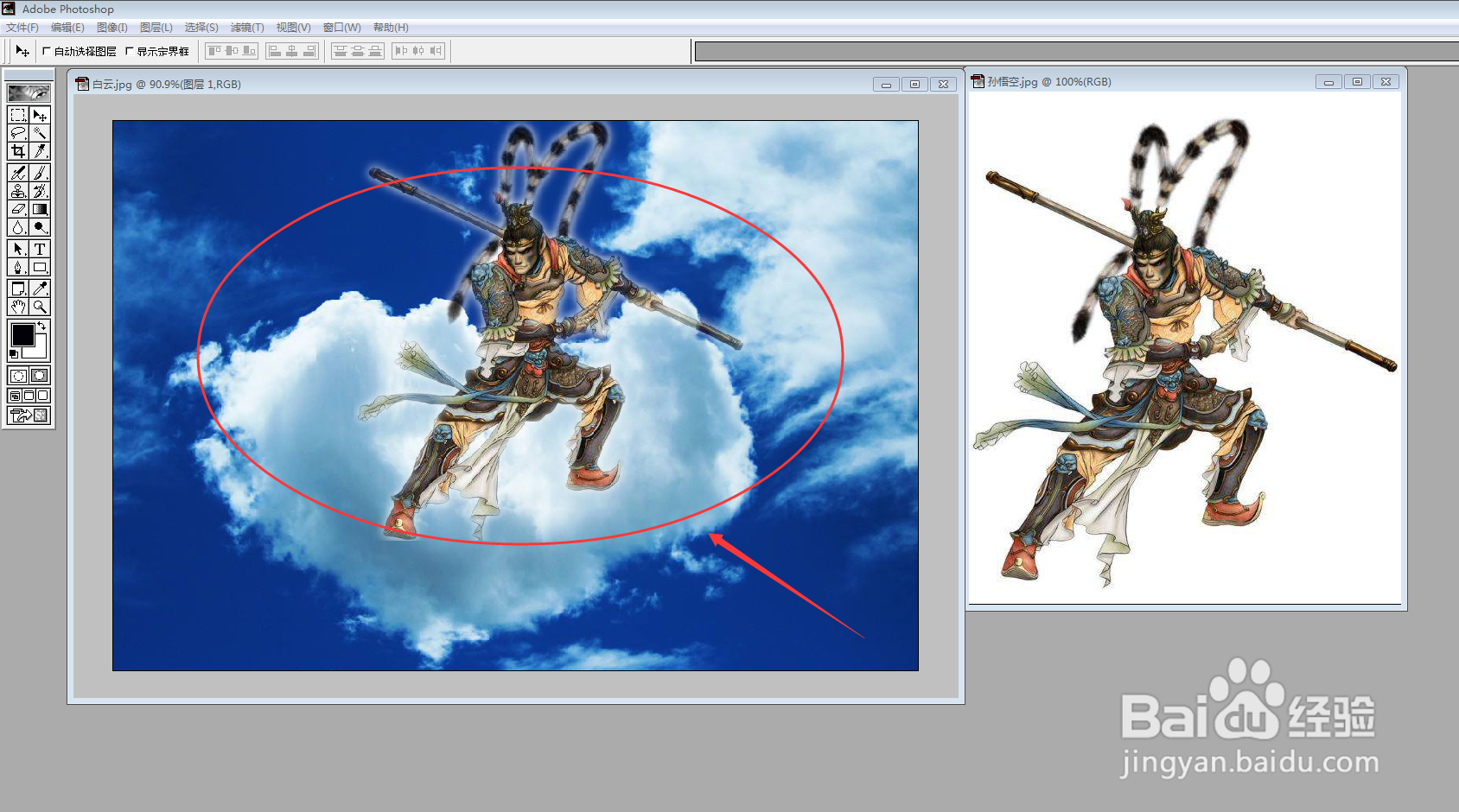Click the Move tool icon in options bar
The height and width of the screenshot is (812, 1459).
(x=22, y=51)
